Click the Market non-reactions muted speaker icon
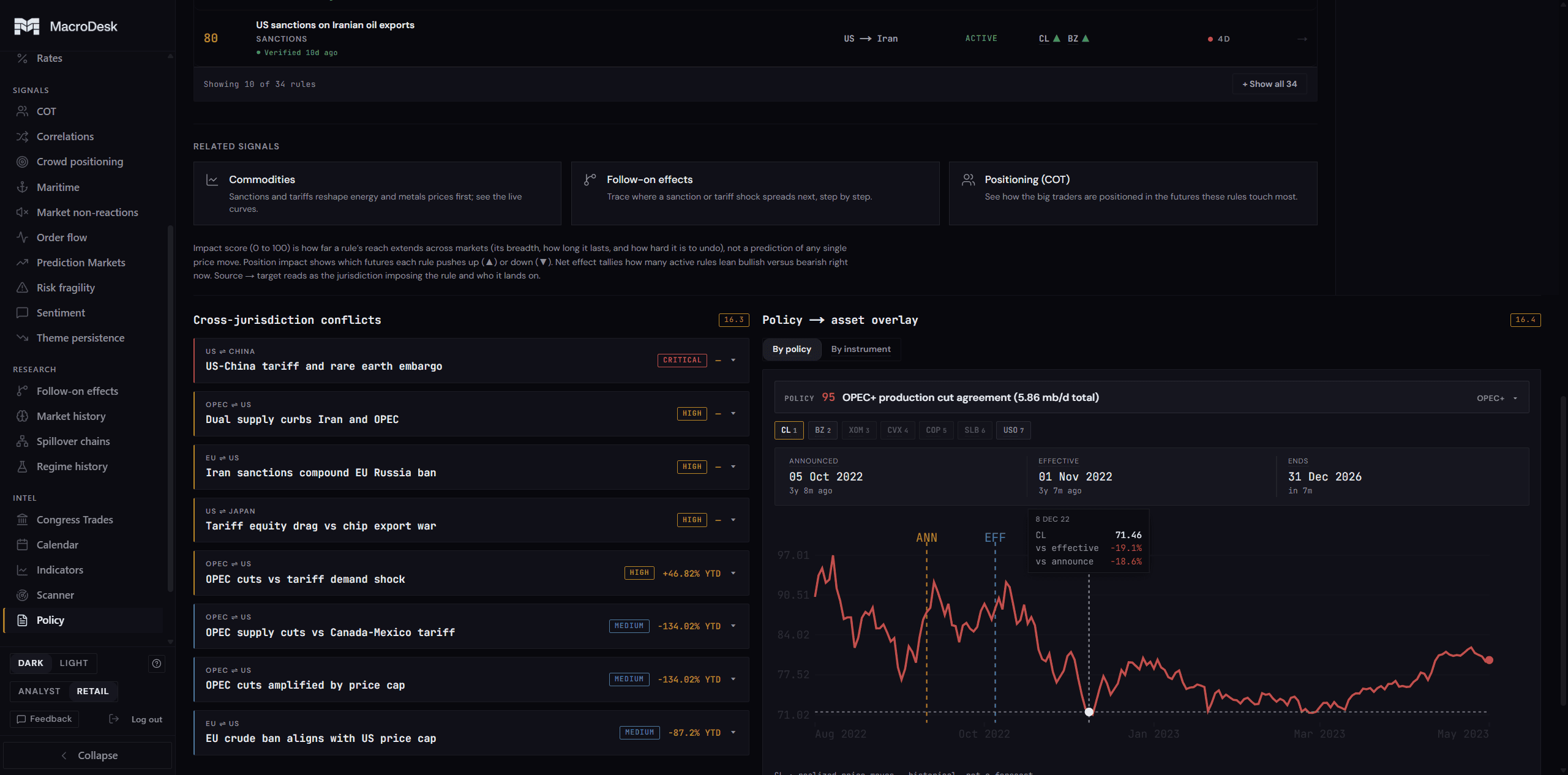The width and height of the screenshot is (1568, 775). (22, 212)
